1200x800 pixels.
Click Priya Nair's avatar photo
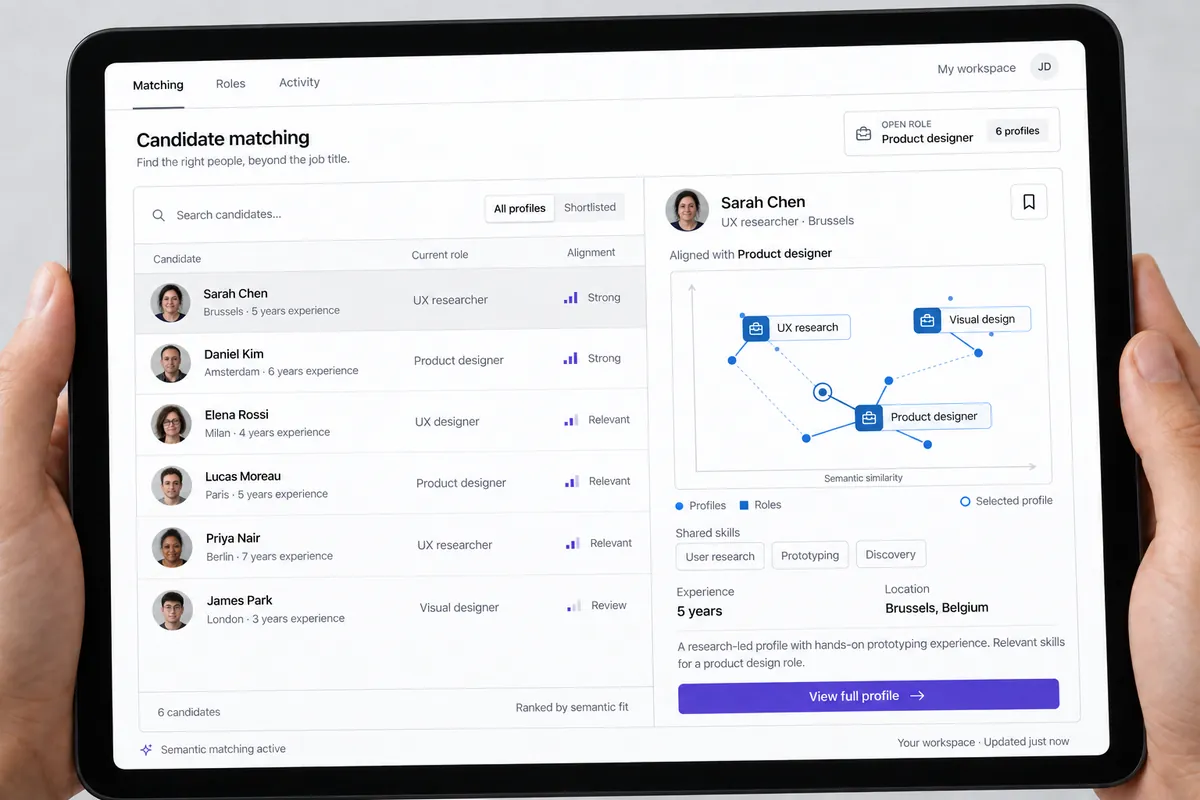pyautogui.click(x=171, y=547)
